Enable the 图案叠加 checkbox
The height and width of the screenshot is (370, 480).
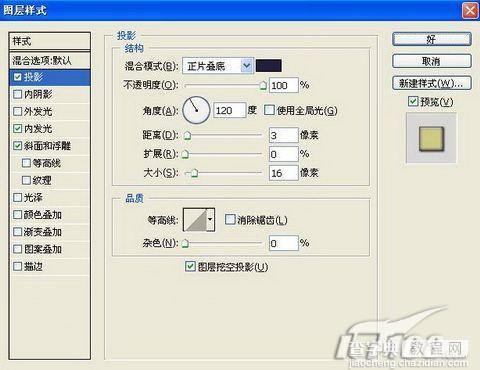17,249
